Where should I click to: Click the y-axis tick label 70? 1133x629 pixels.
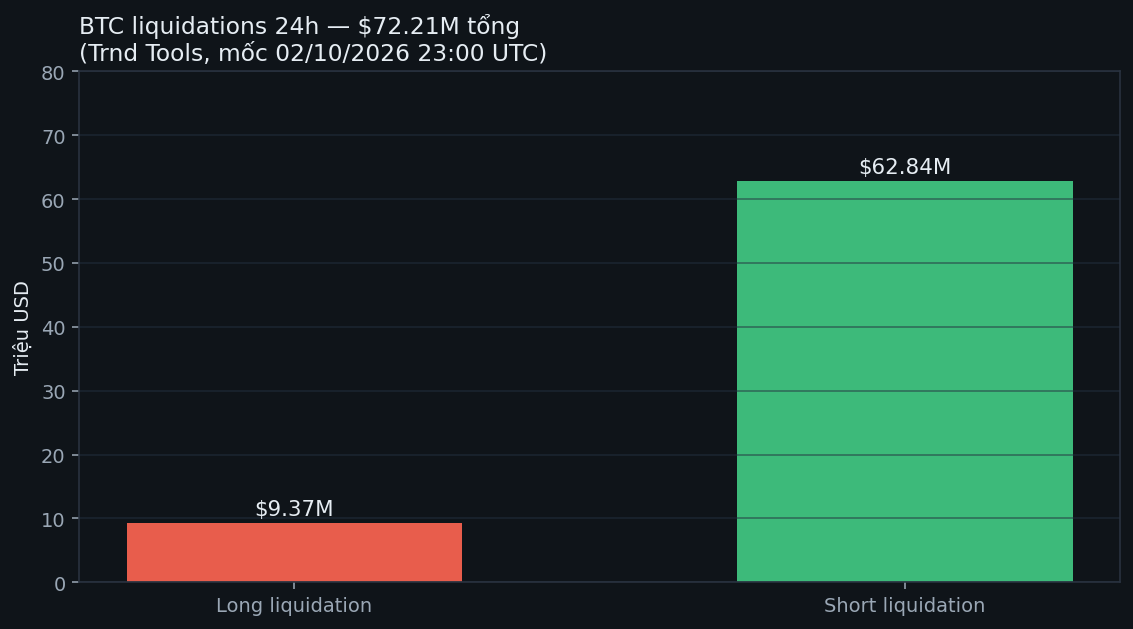[x=53, y=137]
